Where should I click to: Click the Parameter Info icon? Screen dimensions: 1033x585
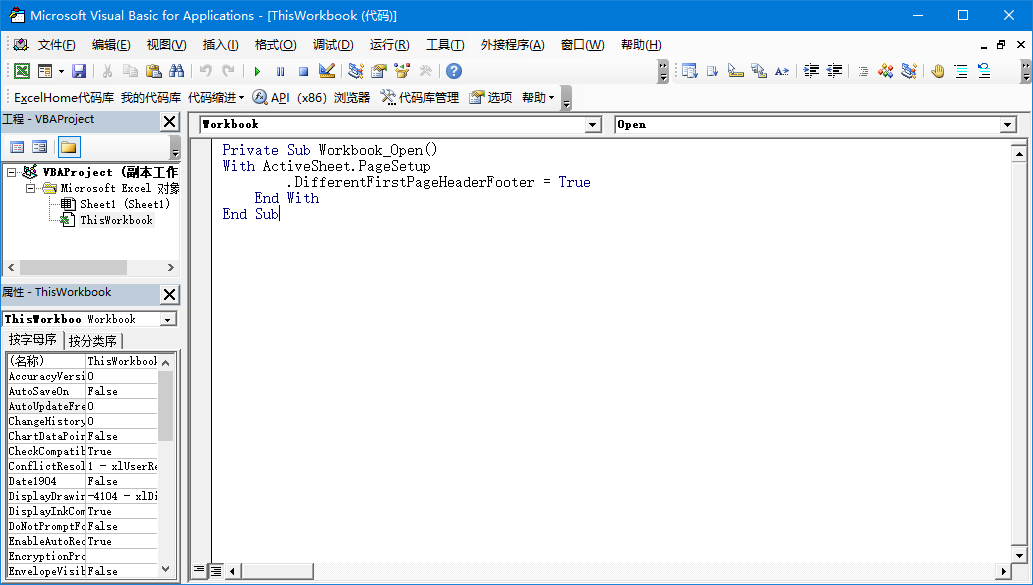click(759, 71)
